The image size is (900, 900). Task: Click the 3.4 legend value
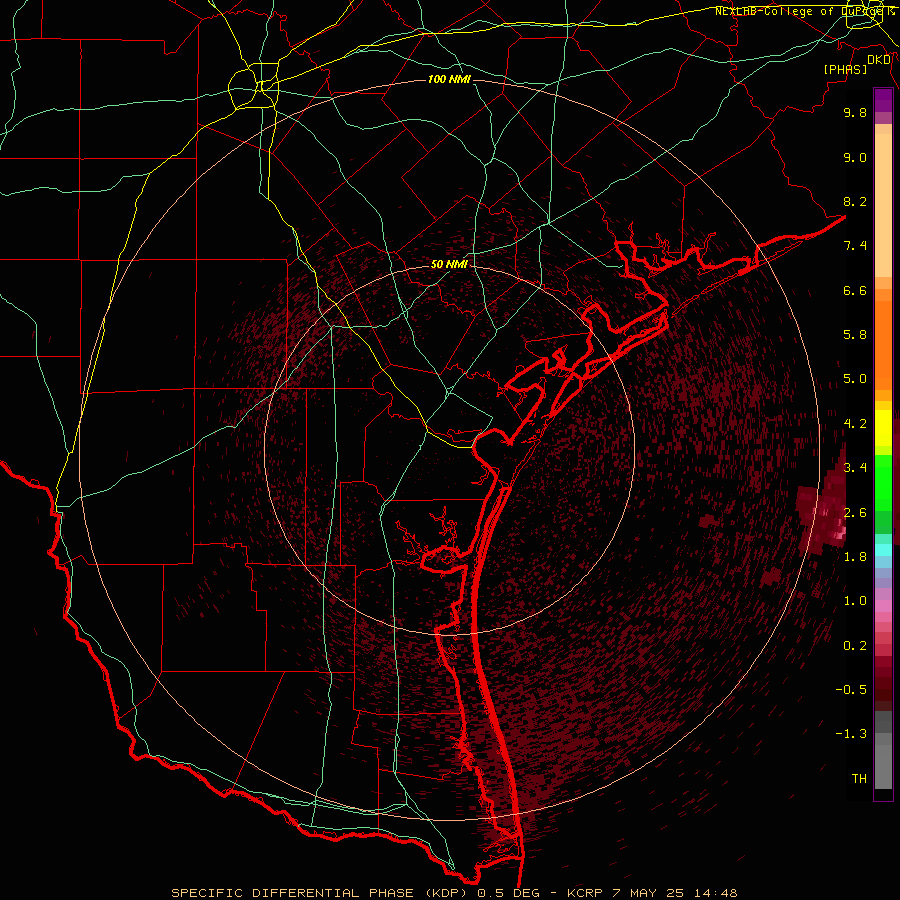tap(855, 468)
